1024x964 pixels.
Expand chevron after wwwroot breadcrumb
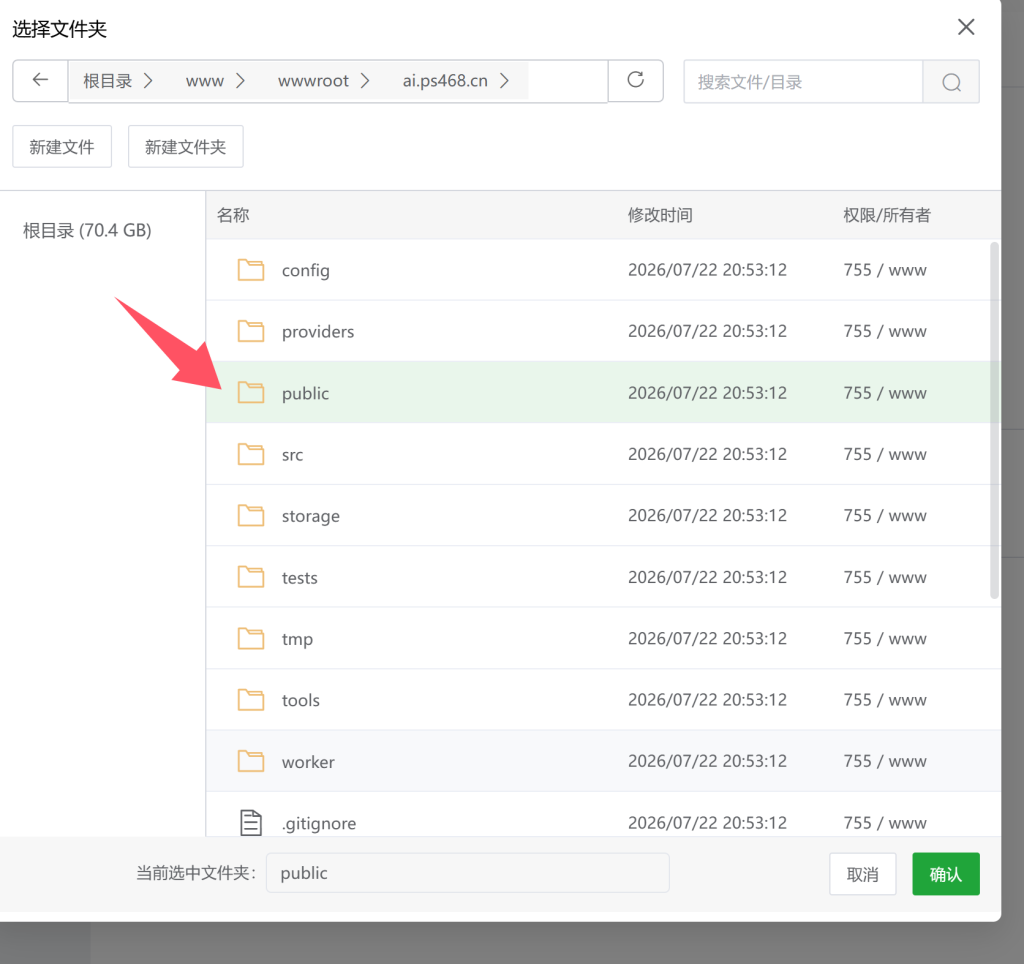click(365, 81)
